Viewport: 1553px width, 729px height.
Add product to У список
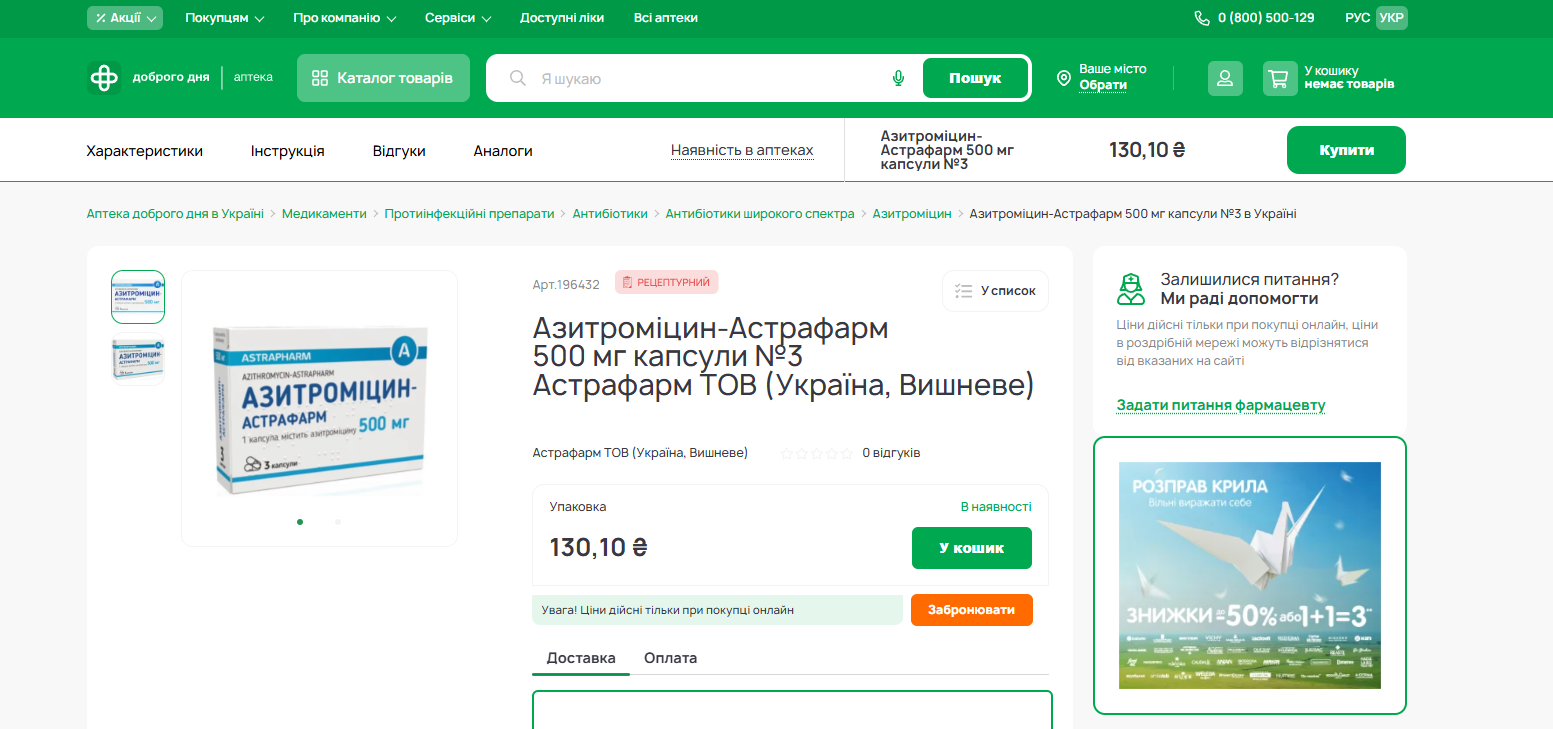[995, 291]
